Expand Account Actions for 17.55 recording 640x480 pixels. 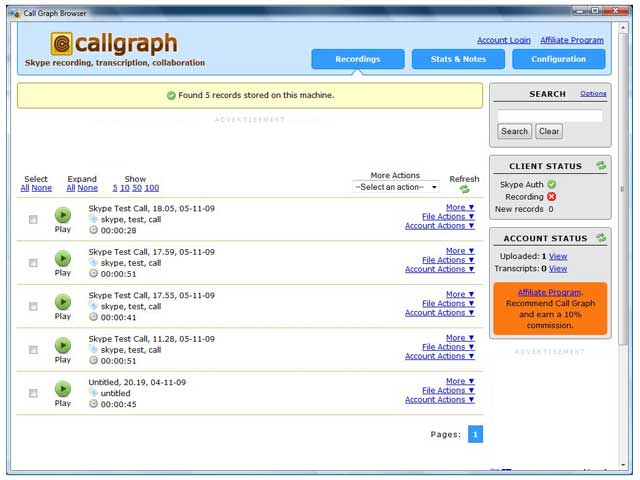[439, 313]
